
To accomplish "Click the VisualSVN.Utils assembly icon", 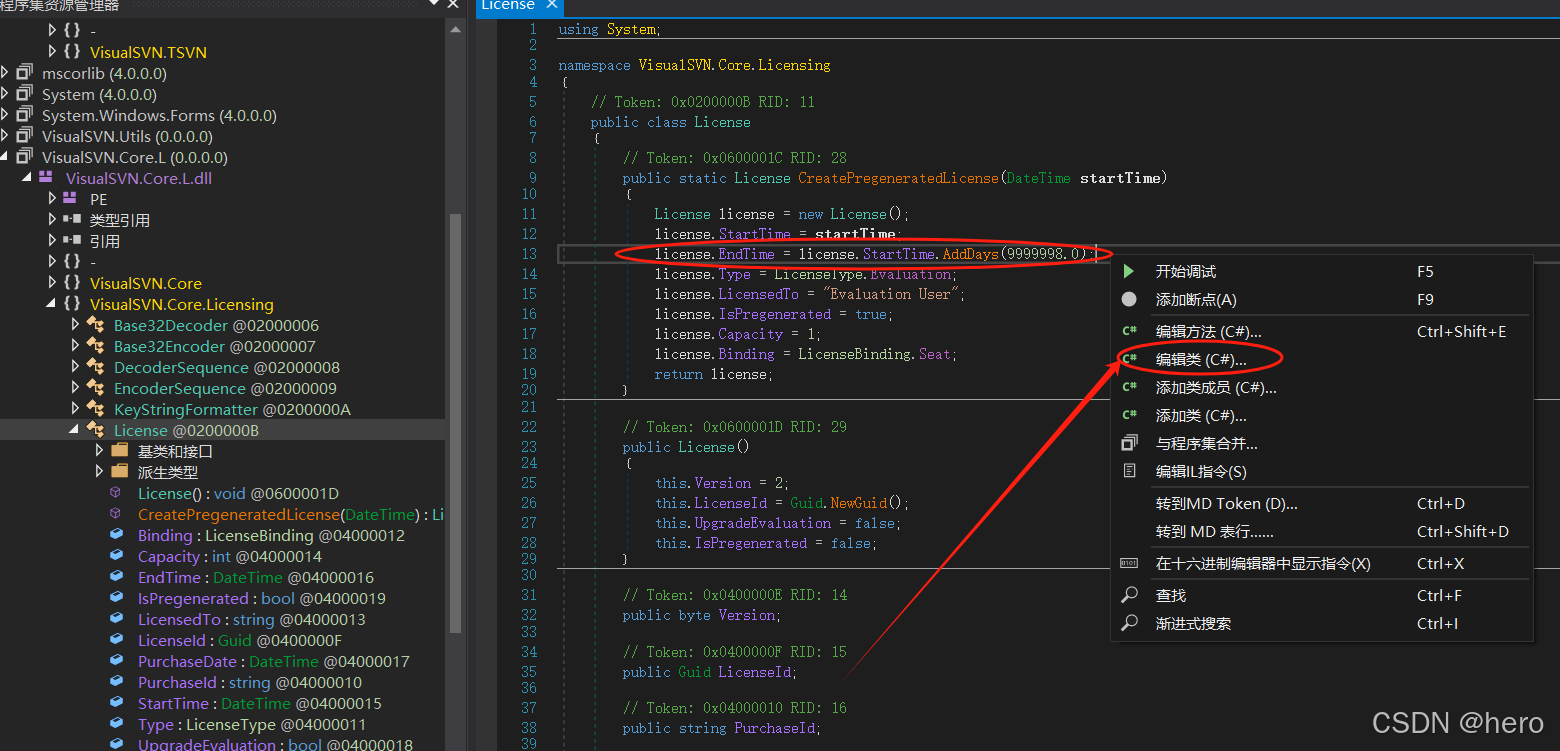I will pos(25,136).
